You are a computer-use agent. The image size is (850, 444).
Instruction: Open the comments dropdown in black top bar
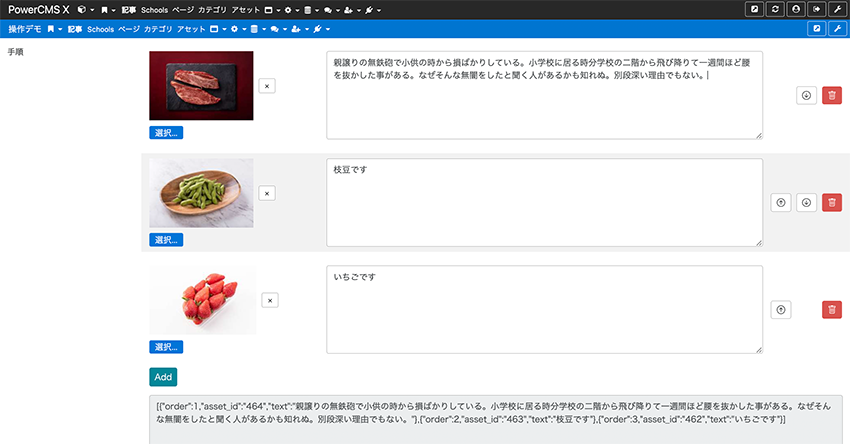(x=331, y=10)
